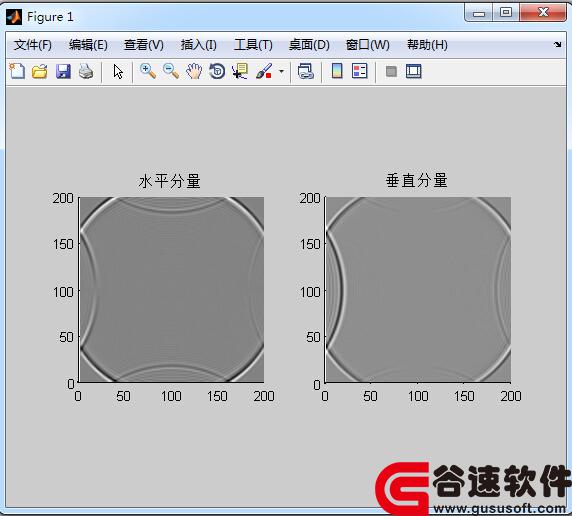Open the 工具(T) menu
Image resolution: width=572 pixels, height=516 pixels.
coord(253,45)
